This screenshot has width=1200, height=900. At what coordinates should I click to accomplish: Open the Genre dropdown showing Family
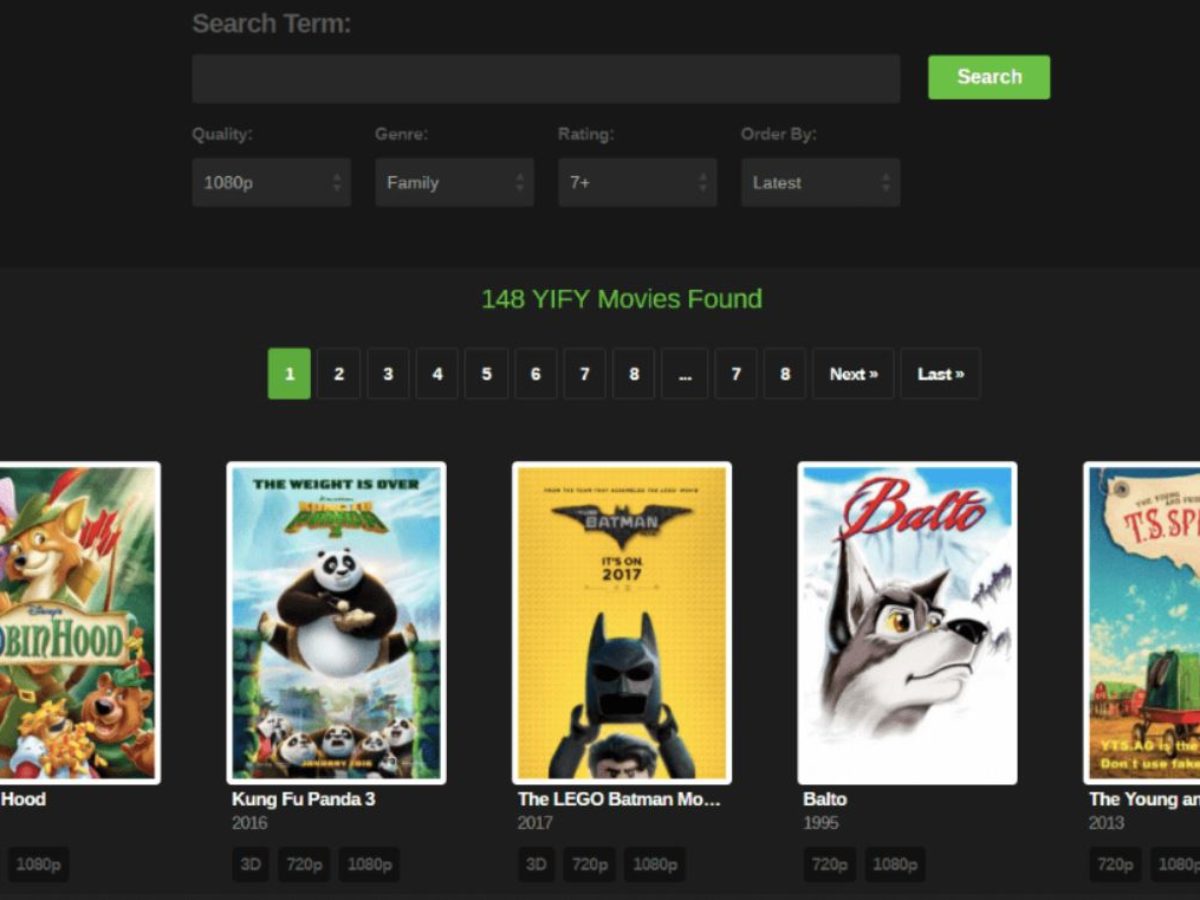coord(454,182)
